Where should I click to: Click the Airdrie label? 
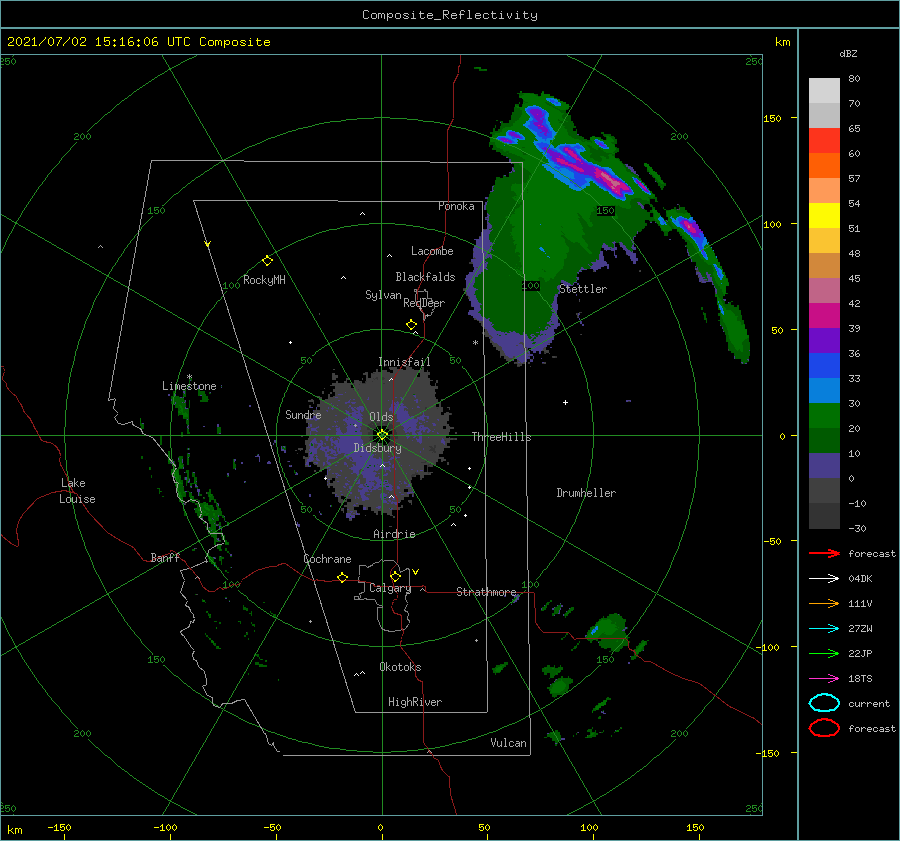[394, 534]
